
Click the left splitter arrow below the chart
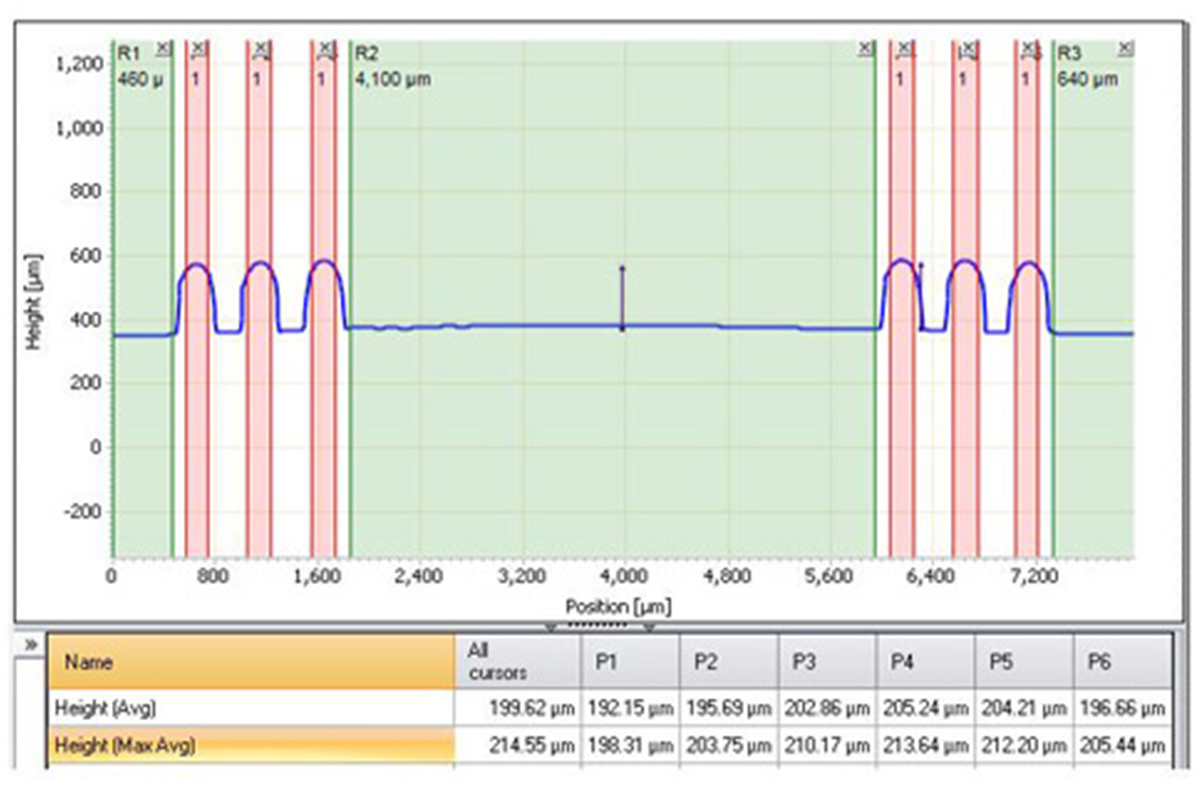[549, 628]
